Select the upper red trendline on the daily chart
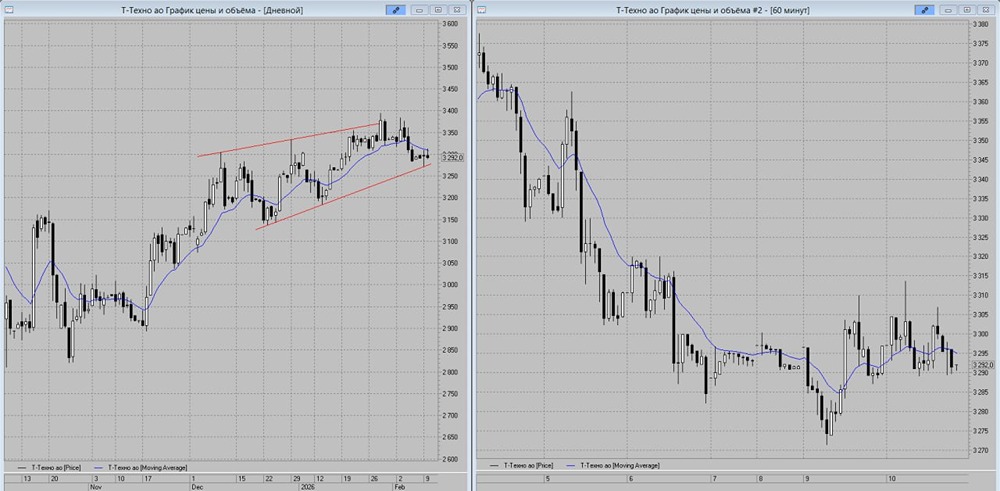Screen dimensions: 1000x491 [x=288, y=140]
